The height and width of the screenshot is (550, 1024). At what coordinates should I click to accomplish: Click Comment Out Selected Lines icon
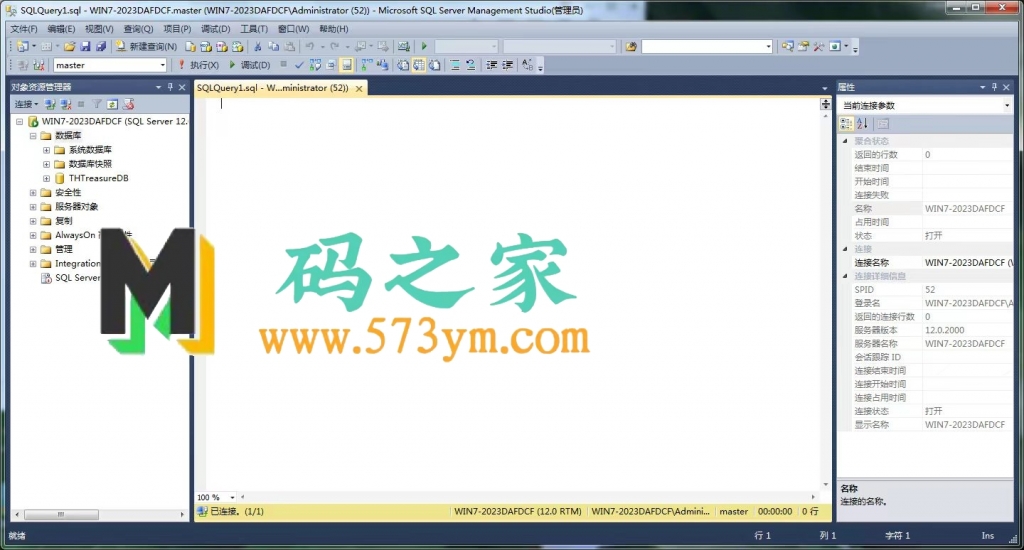point(455,65)
